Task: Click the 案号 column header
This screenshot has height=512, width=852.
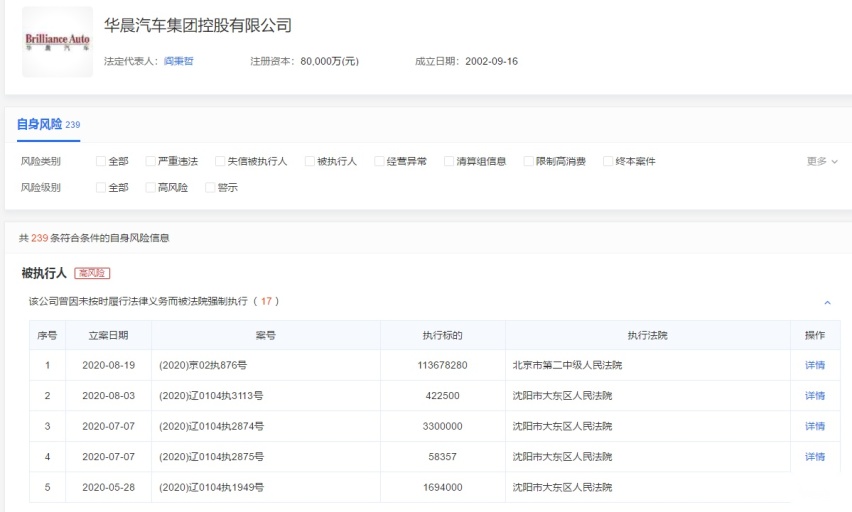Action: click(266, 335)
